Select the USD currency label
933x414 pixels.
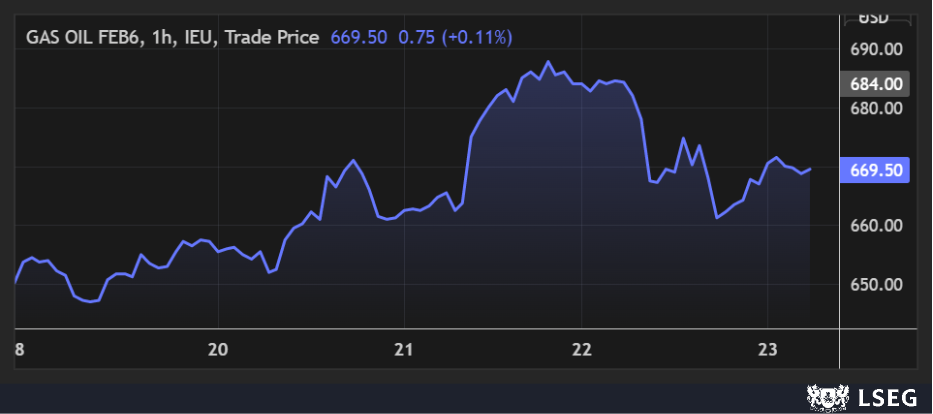point(875,17)
